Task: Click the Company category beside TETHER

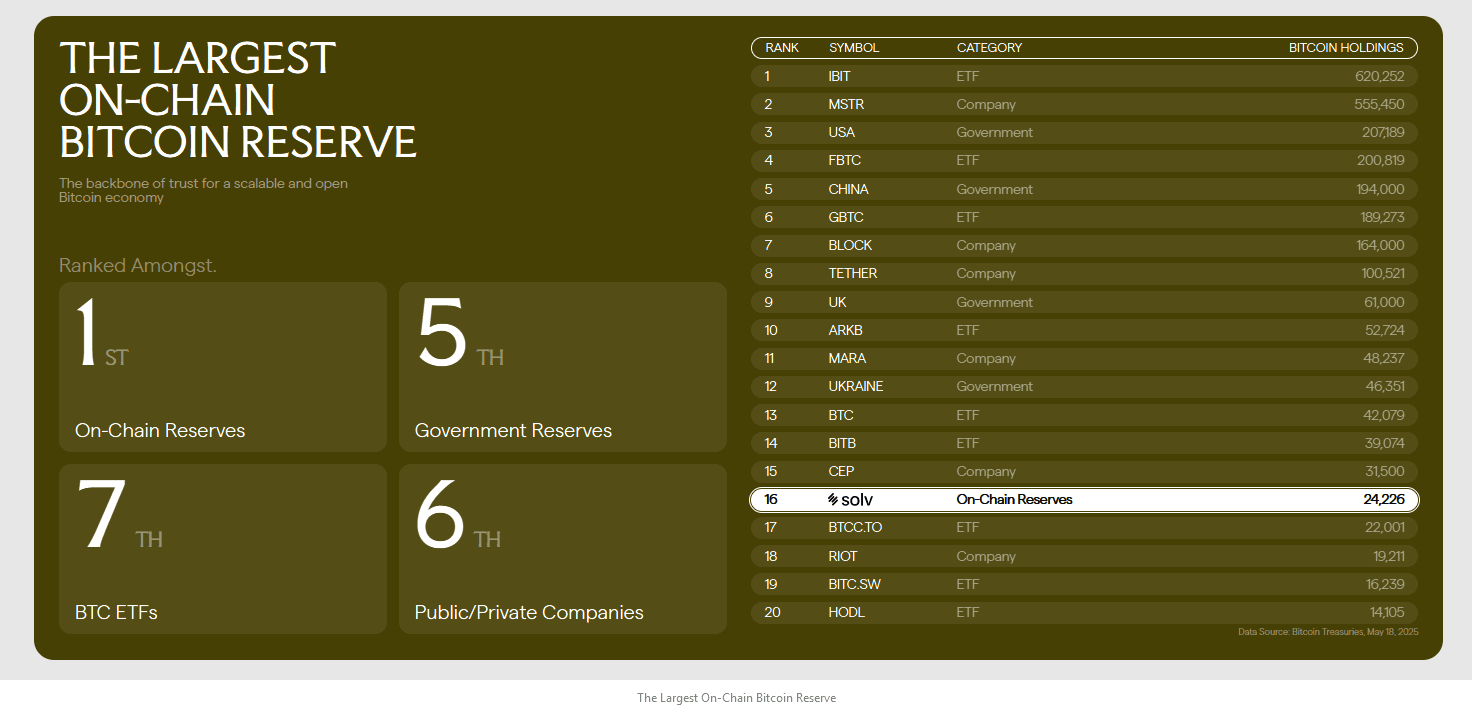Action: click(x=986, y=273)
